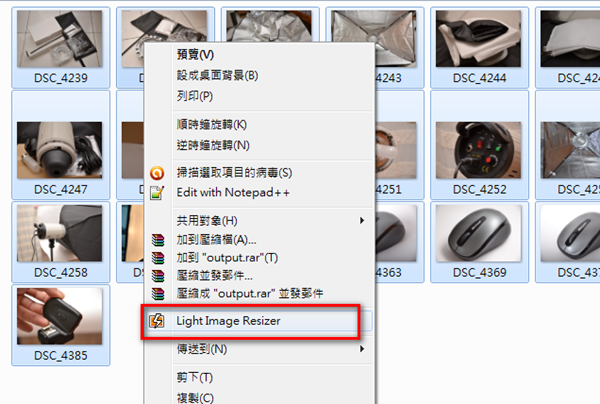600x404 pixels.
Task: Click the antivirus scan icon
Action: (157, 173)
